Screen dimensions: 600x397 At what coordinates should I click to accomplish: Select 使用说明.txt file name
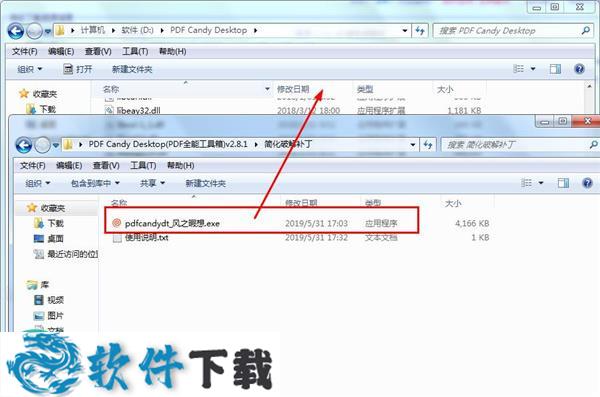pos(147,238)
